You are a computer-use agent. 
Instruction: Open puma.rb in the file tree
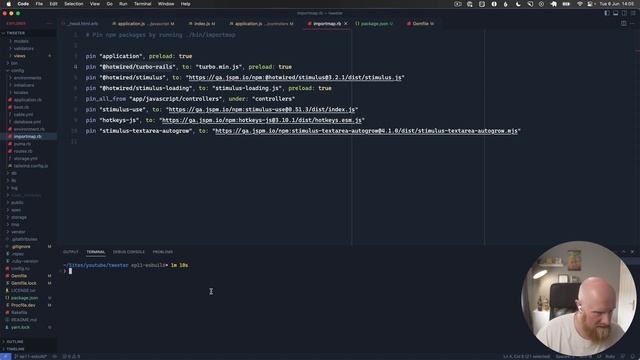point(22,144)
